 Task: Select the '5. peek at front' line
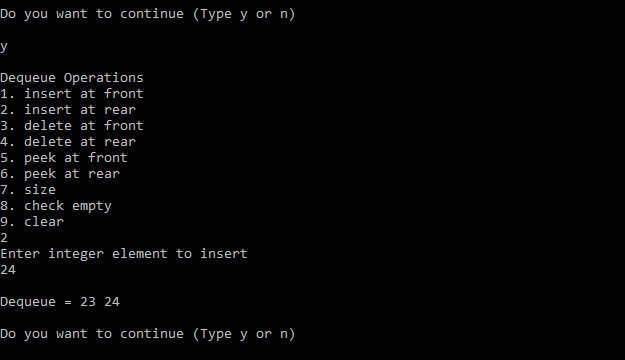pyautogui.click(x=64, y=158)
